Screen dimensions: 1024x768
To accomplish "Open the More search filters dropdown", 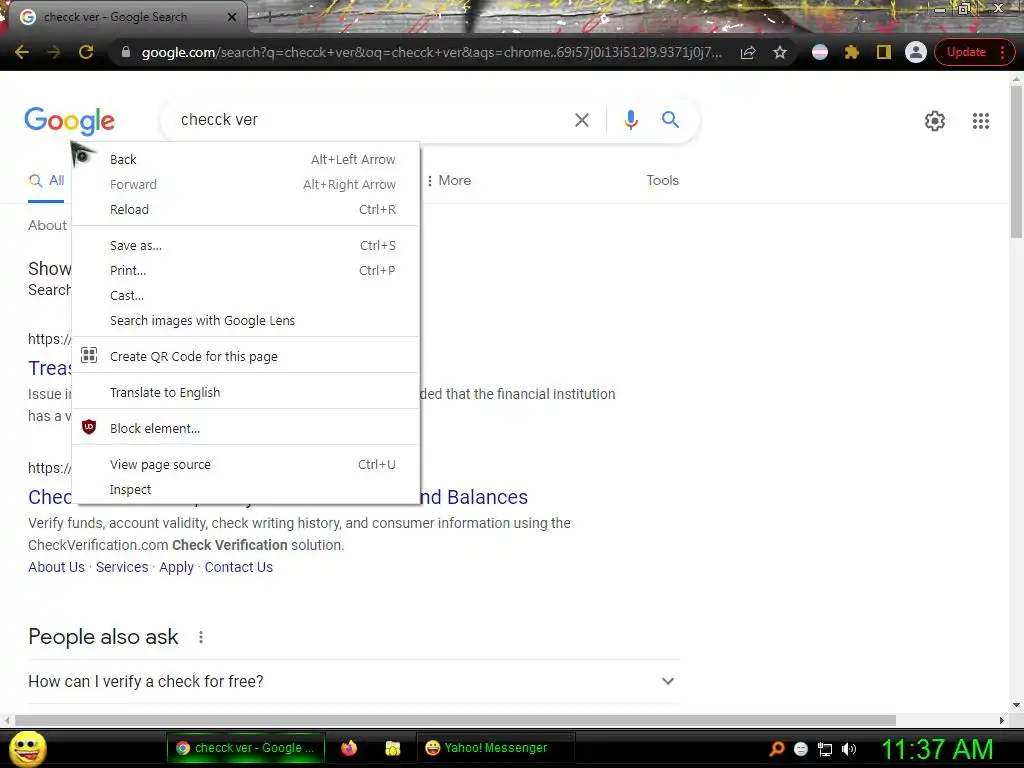I will pos(449,180).
